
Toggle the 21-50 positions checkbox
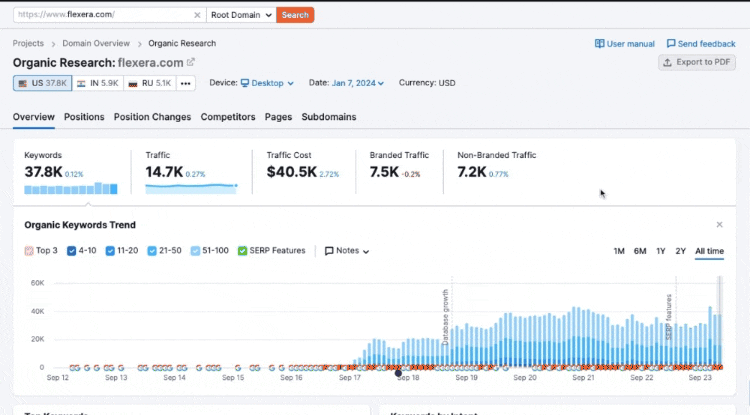(x=152, y=251)
